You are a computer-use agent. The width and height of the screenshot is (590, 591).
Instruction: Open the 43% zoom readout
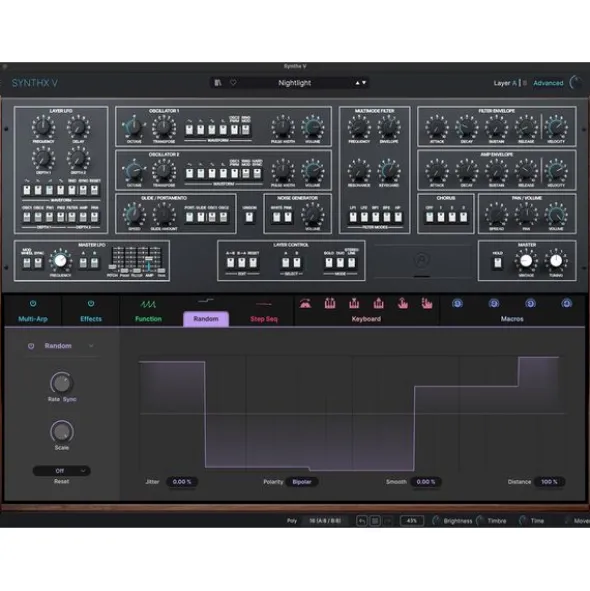coord(411,521)
